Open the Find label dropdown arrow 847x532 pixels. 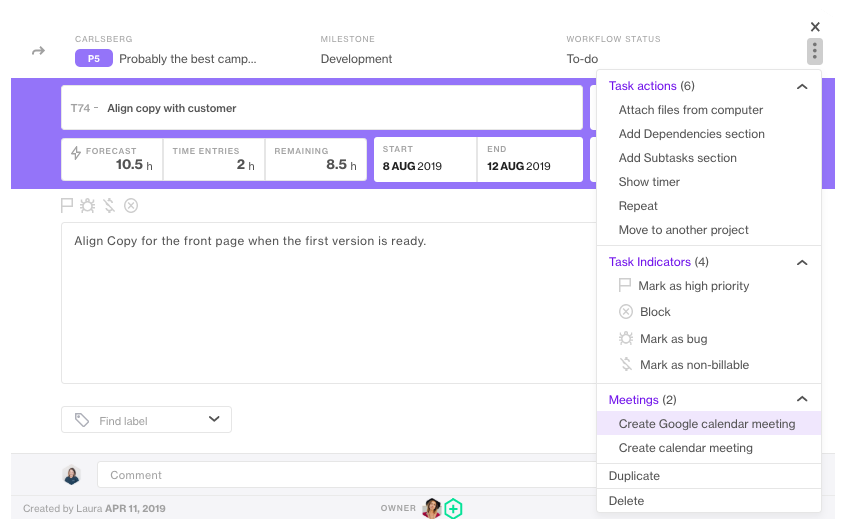[214, 419]
